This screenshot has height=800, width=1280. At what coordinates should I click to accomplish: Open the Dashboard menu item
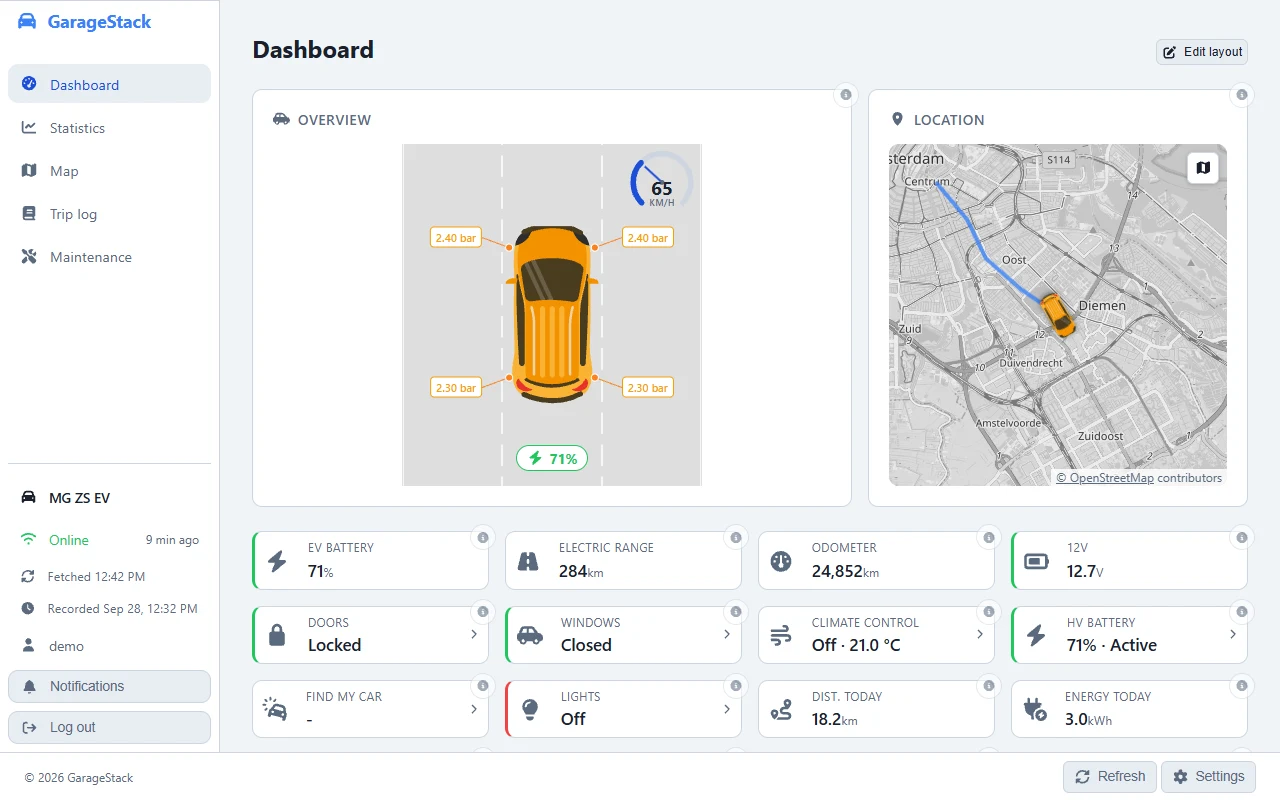pyautogui.click(x=109, y=84)
